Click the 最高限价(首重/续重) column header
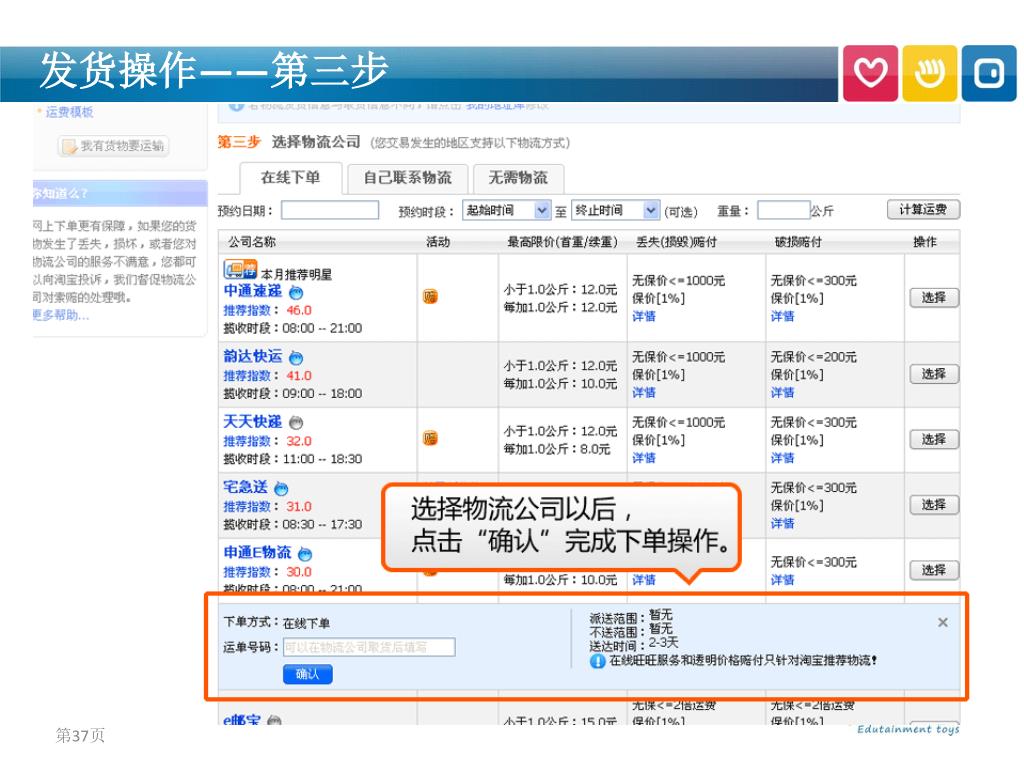 click(562, 242)
